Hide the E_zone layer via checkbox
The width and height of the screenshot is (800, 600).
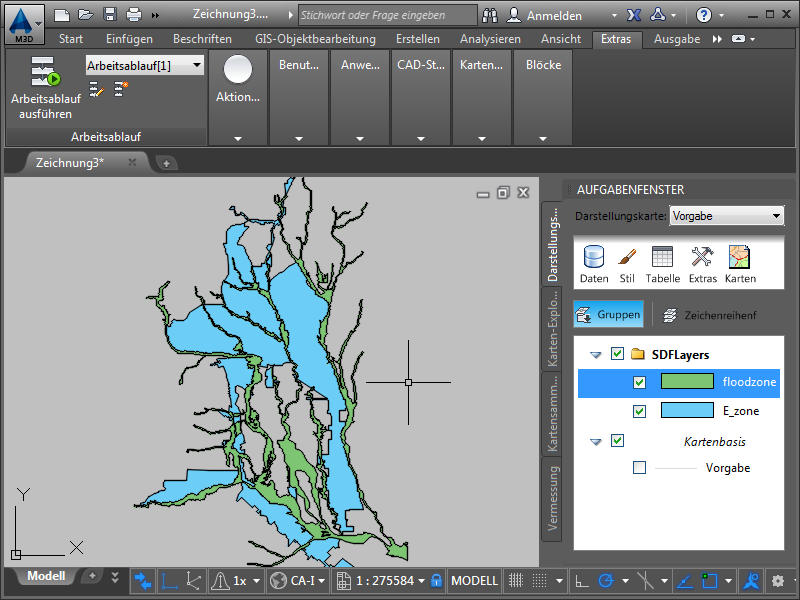click(640, 411)
